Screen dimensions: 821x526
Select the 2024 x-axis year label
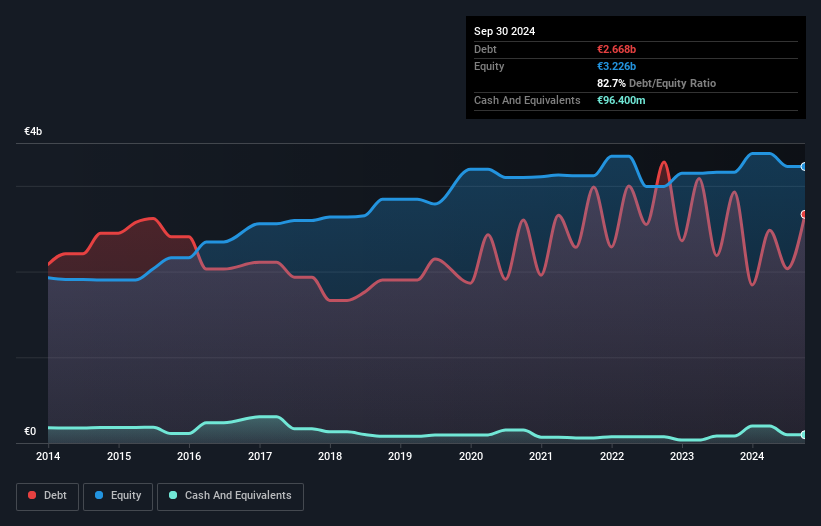coord(752,456)
